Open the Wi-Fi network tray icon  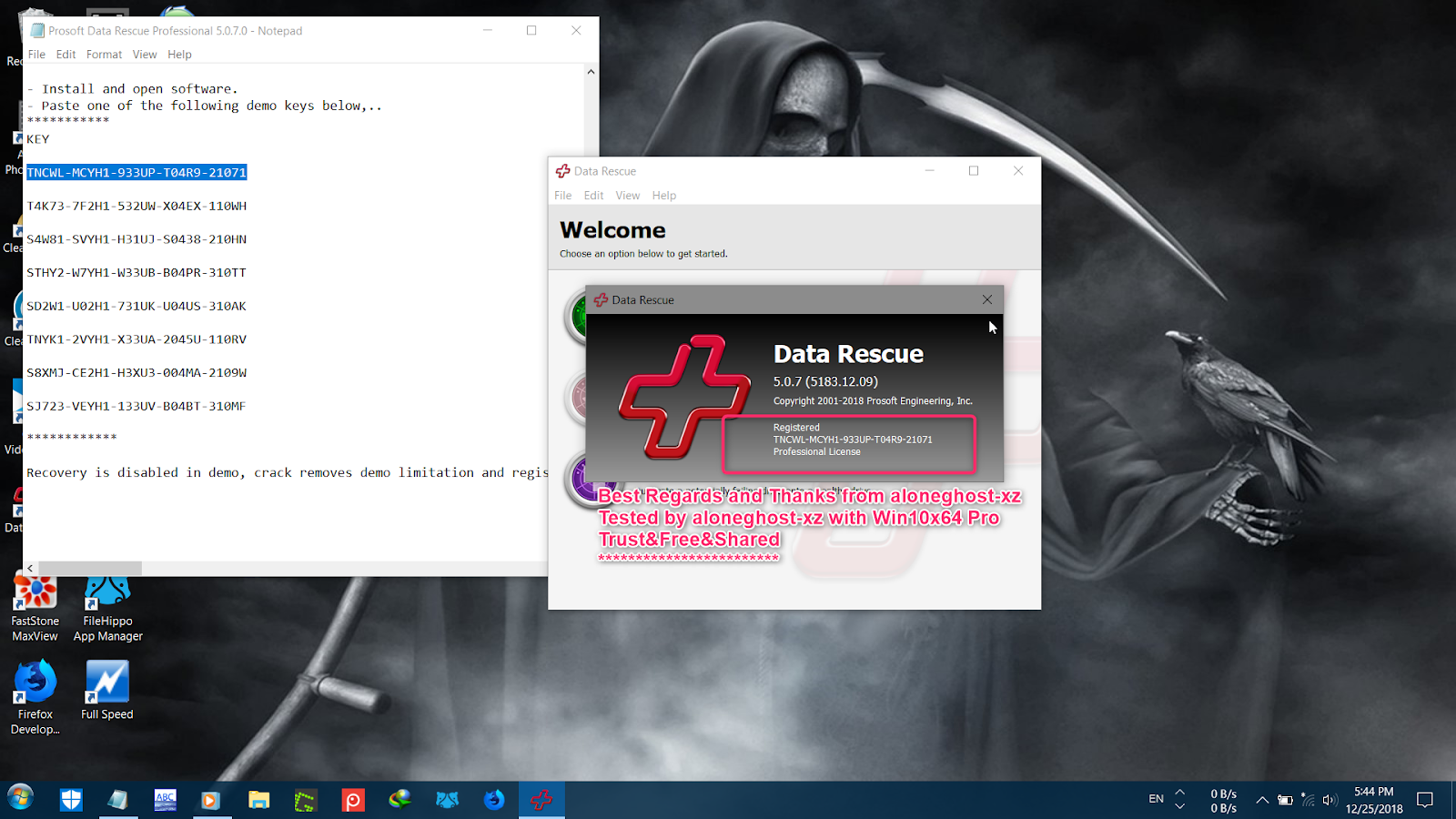point(1308,800)
